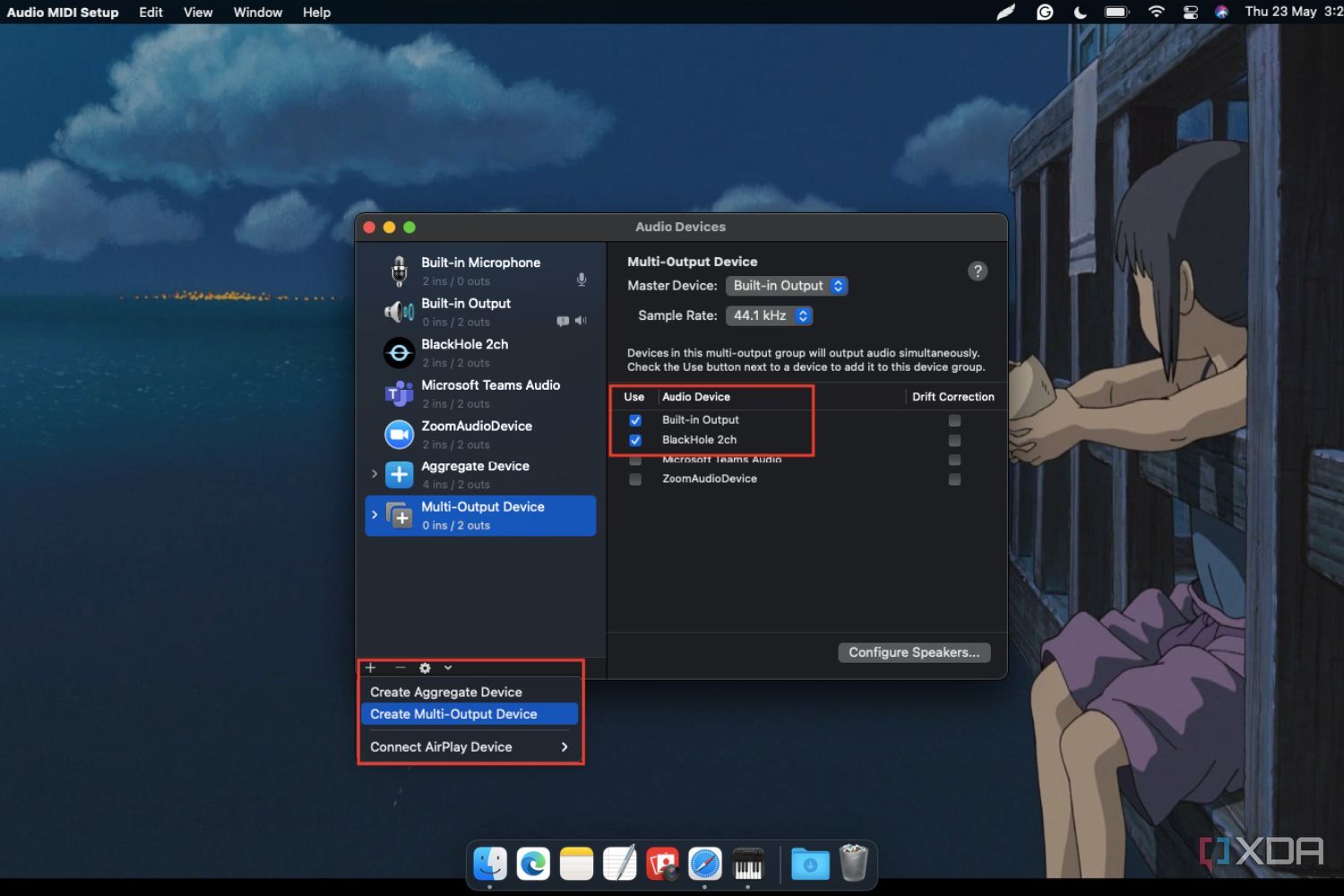Viewport: 1344px width, 896px height.
Task: Select the BlackHole 2ch device icon
Action: (x=400, y=353)
